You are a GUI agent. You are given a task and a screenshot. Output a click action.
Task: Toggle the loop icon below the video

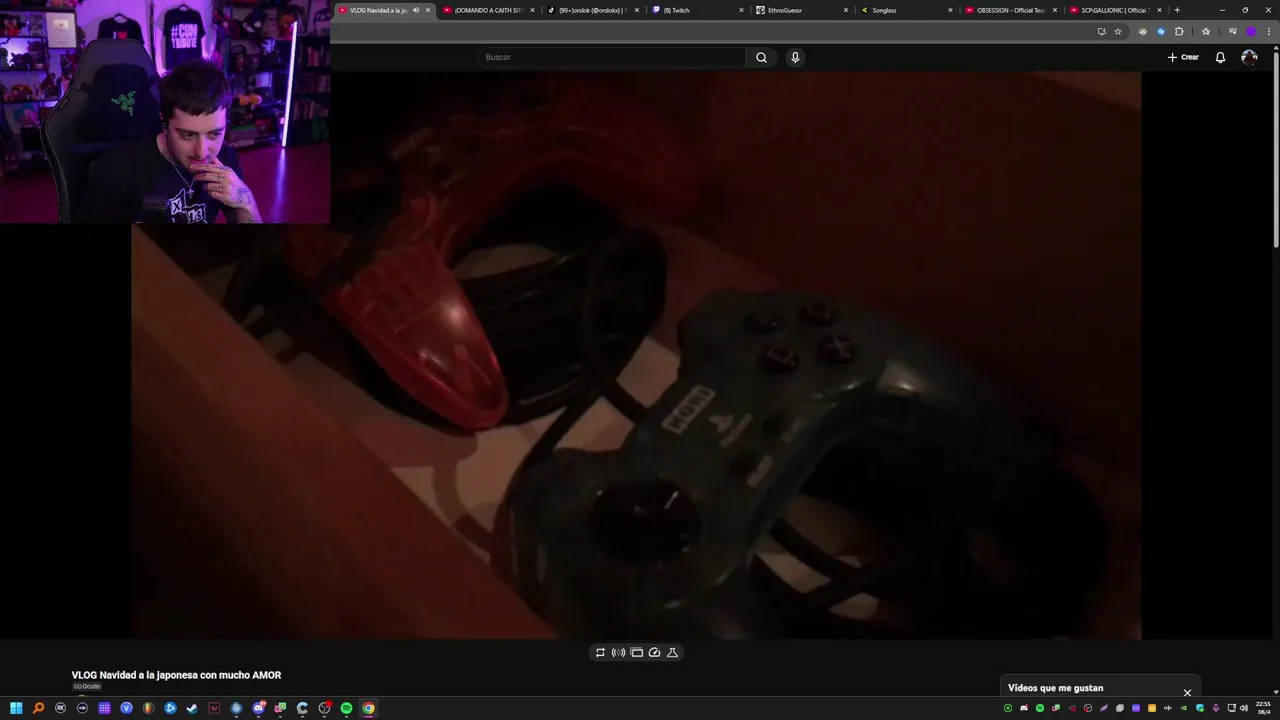click(600, 652)
